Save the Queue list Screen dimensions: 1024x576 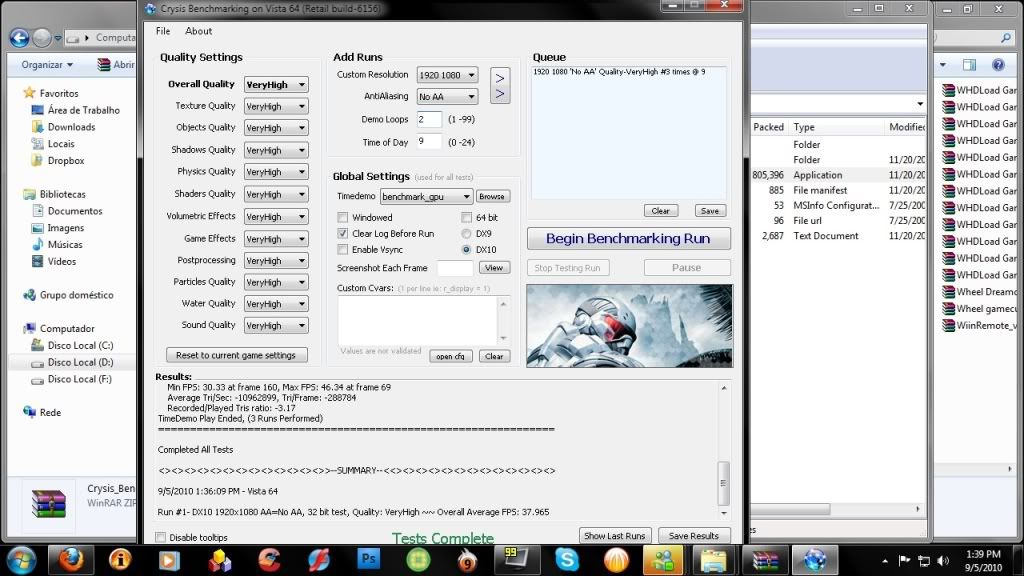click(x=710, y=211)
